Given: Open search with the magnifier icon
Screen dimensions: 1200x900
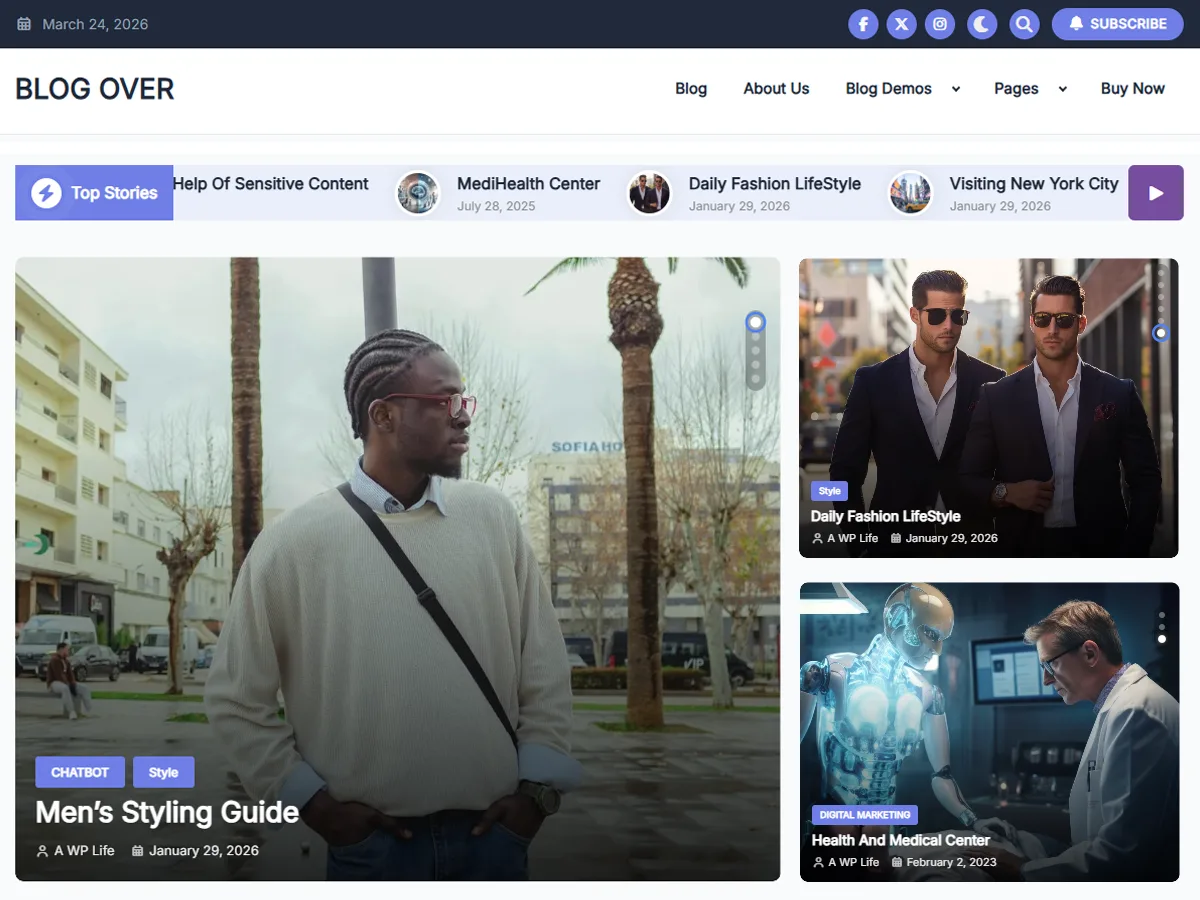Looking at the screenshot, I should pos(1023,24).
